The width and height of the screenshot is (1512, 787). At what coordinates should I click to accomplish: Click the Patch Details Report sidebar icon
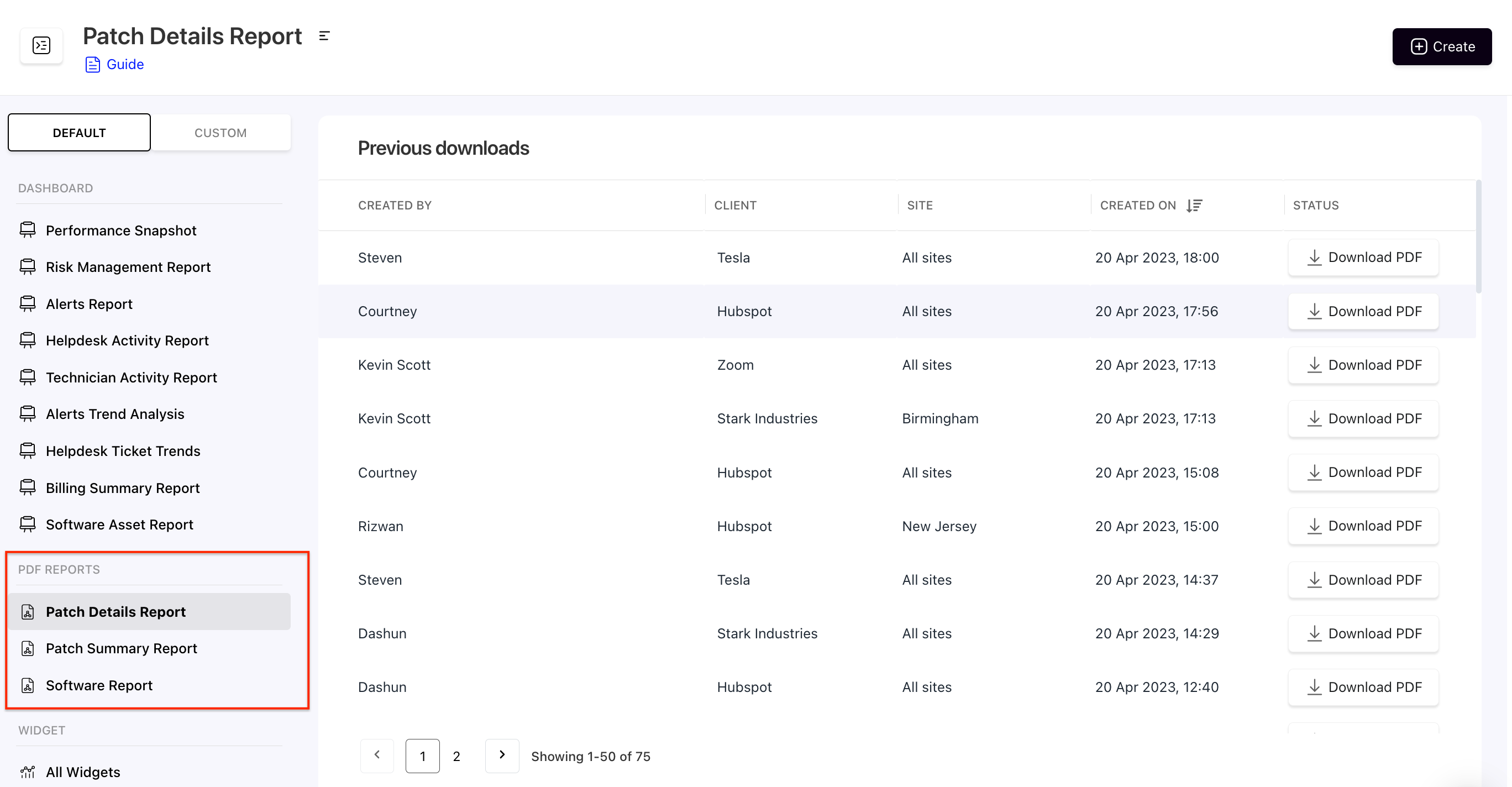(x=28, y=611)
